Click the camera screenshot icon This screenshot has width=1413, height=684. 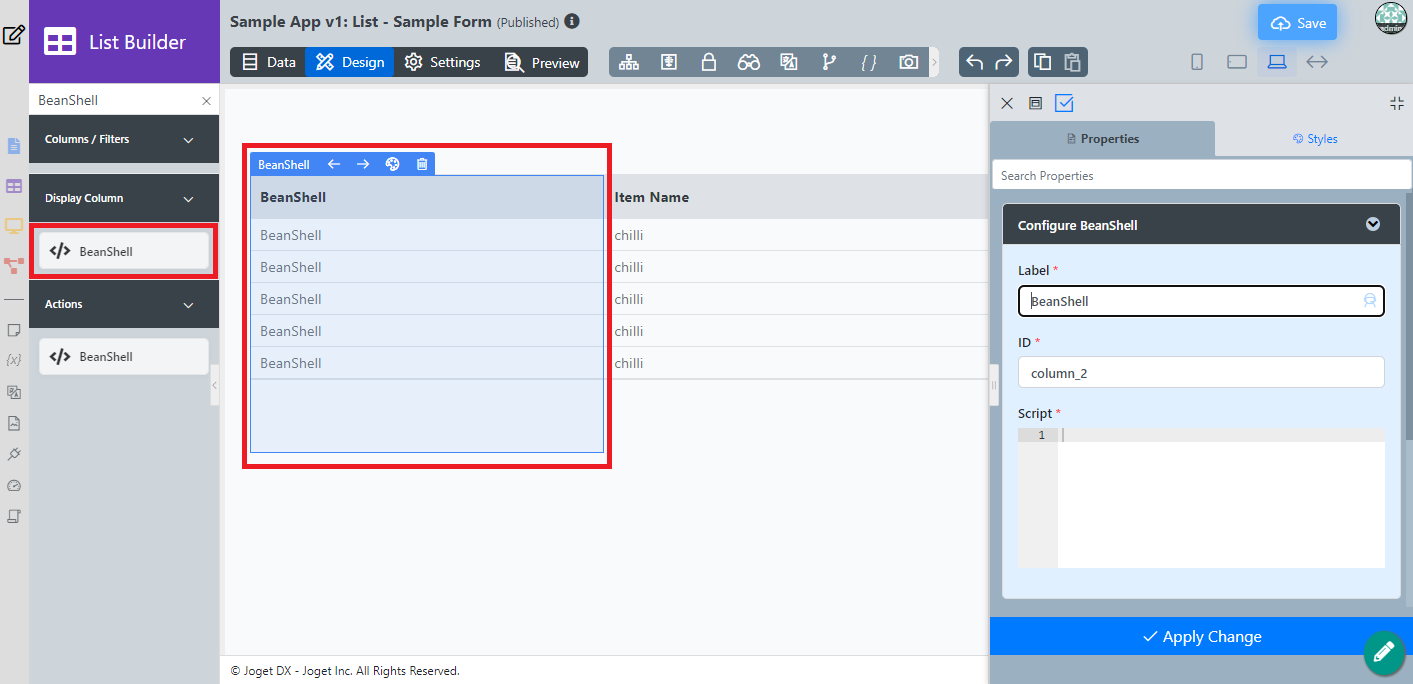(908, 62)
